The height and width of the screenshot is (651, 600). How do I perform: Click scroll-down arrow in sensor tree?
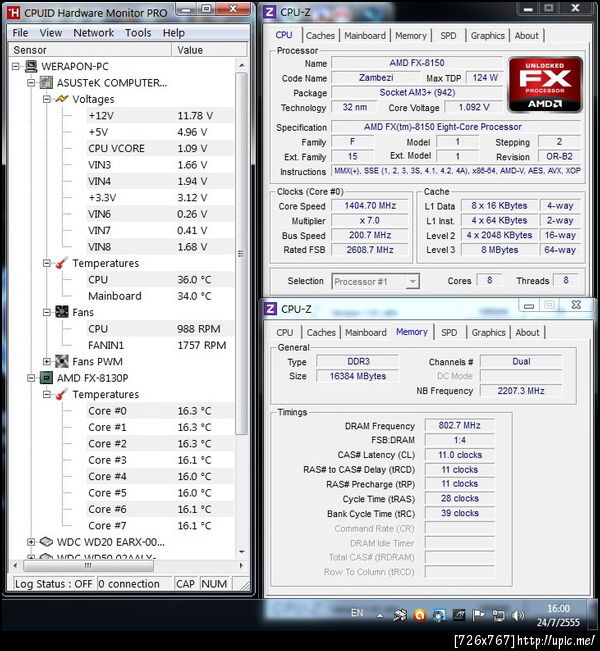241,552
